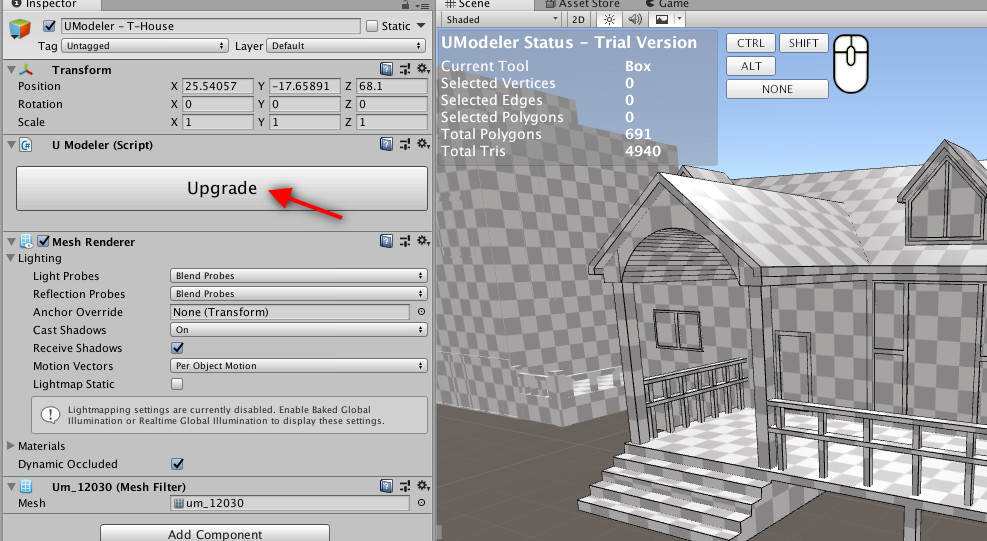
Task: Click the GameObject cube icon in Inspector
Action: tap(20, 29)
